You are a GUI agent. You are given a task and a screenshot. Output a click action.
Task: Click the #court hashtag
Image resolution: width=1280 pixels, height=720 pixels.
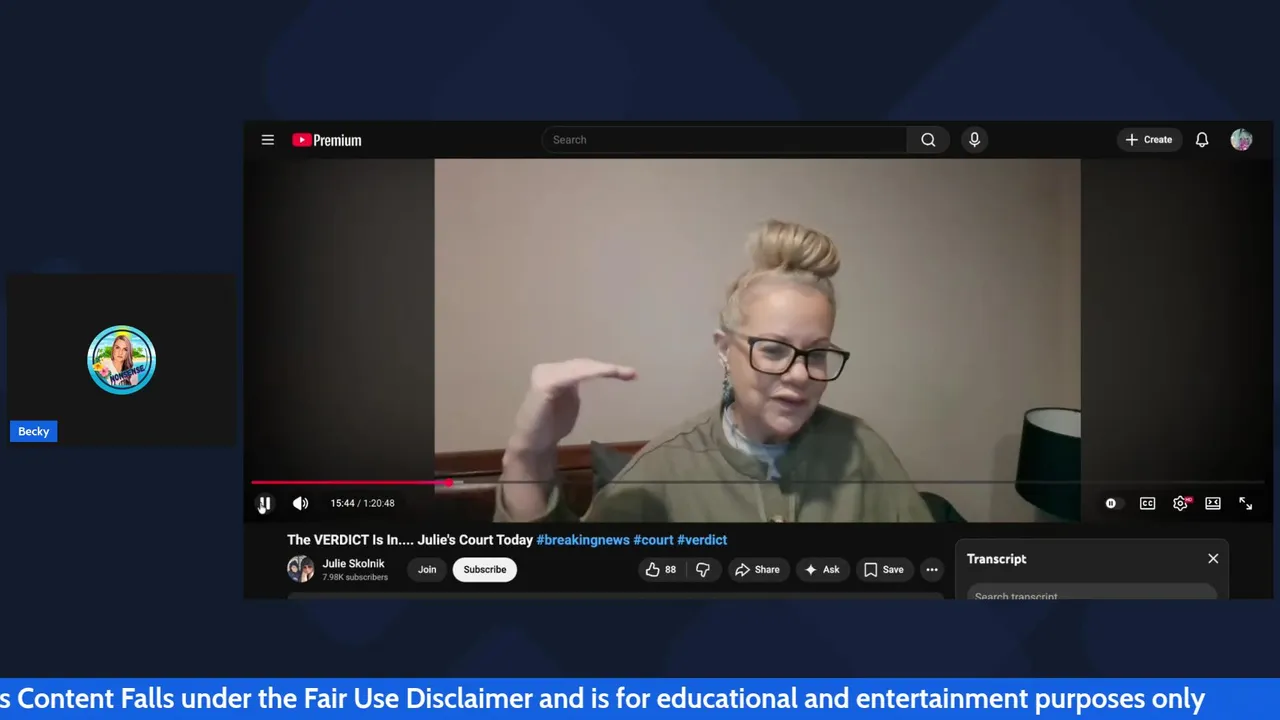pyautogui.click(x=653, y=540)
